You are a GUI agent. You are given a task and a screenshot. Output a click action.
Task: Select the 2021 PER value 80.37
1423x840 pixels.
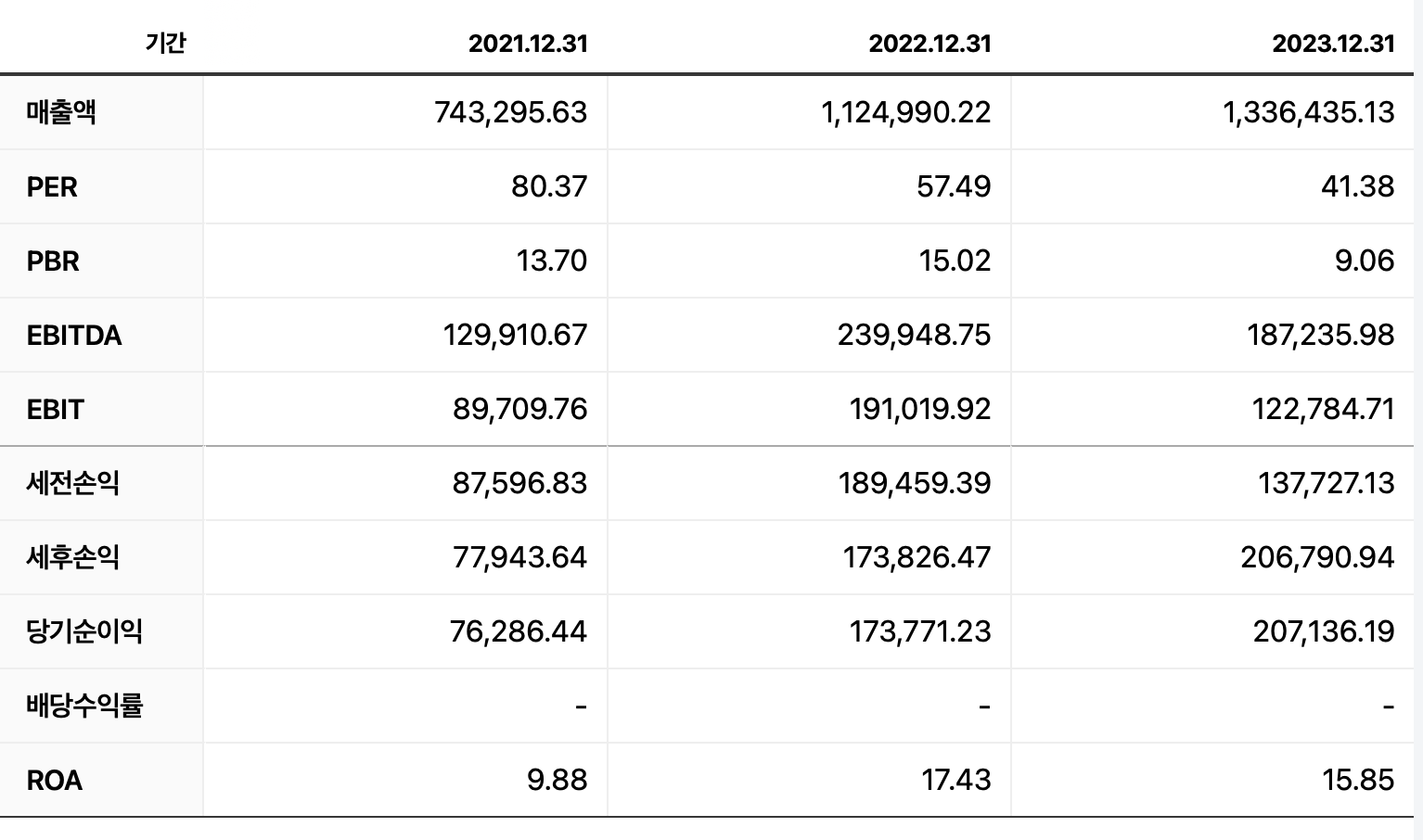549,186
